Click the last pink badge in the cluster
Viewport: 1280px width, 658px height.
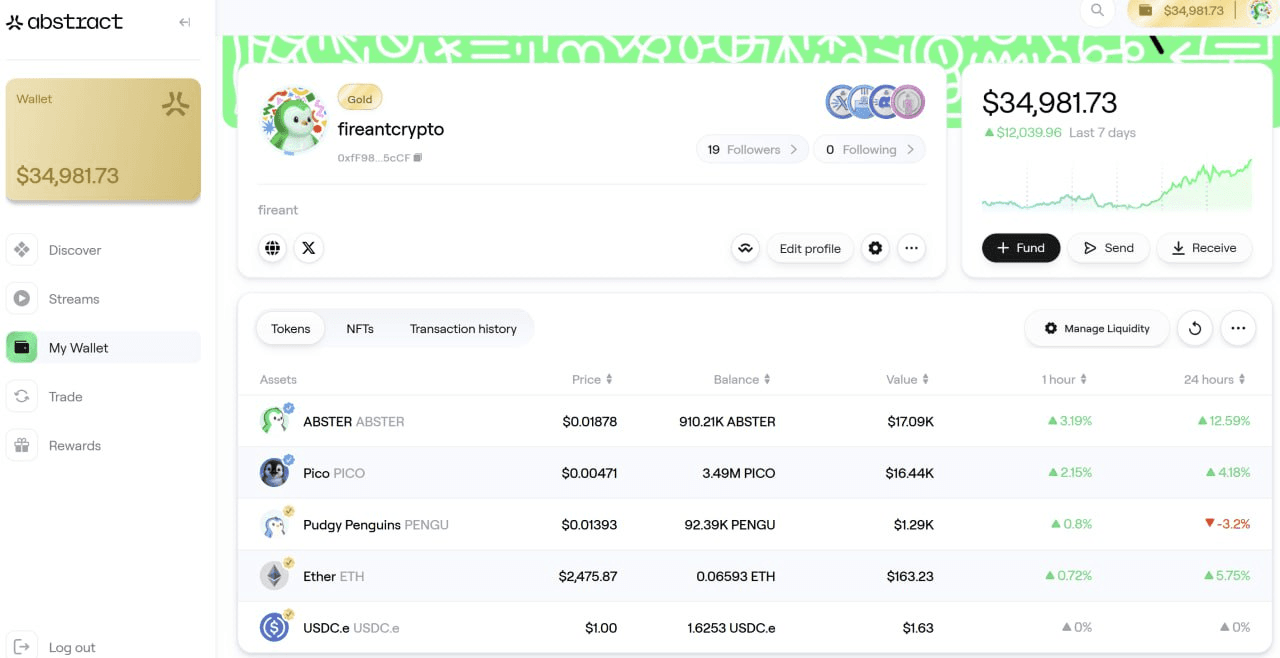[908, 101]
